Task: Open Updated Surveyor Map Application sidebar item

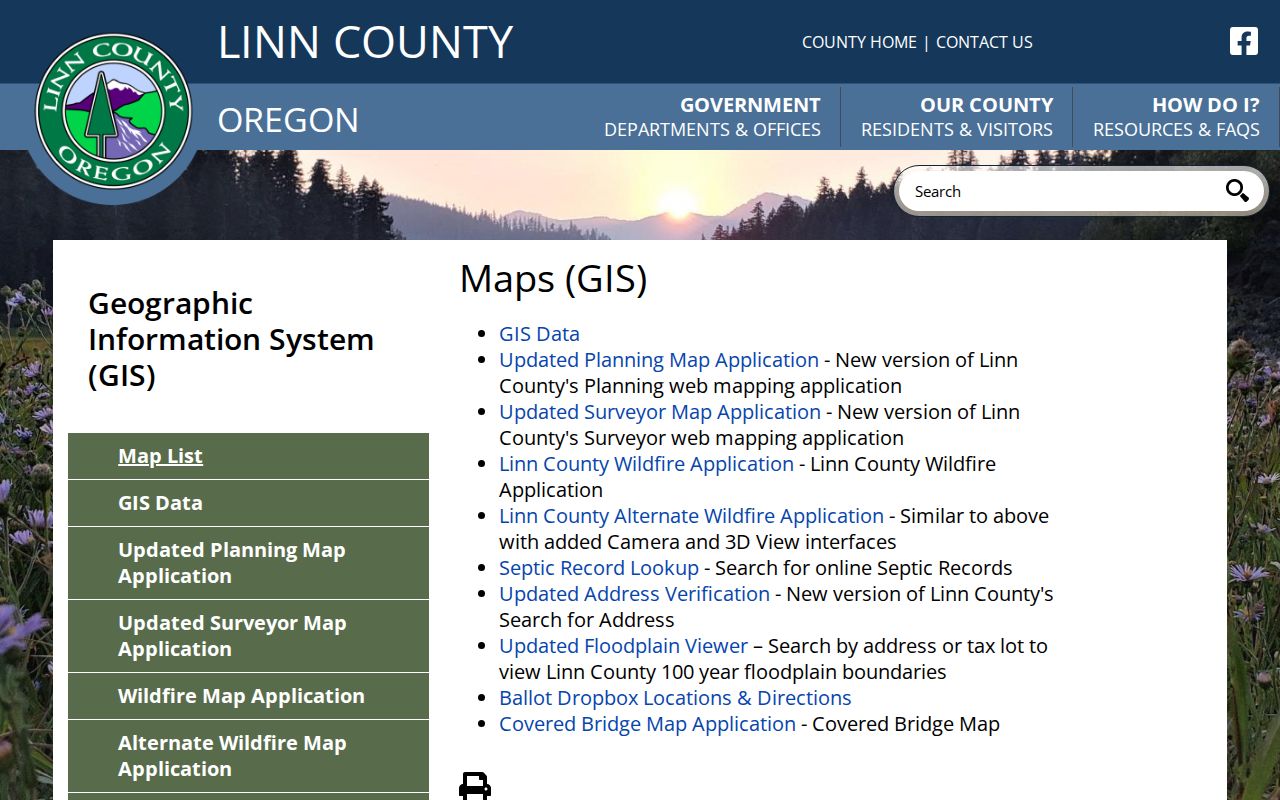Action: 248,636
